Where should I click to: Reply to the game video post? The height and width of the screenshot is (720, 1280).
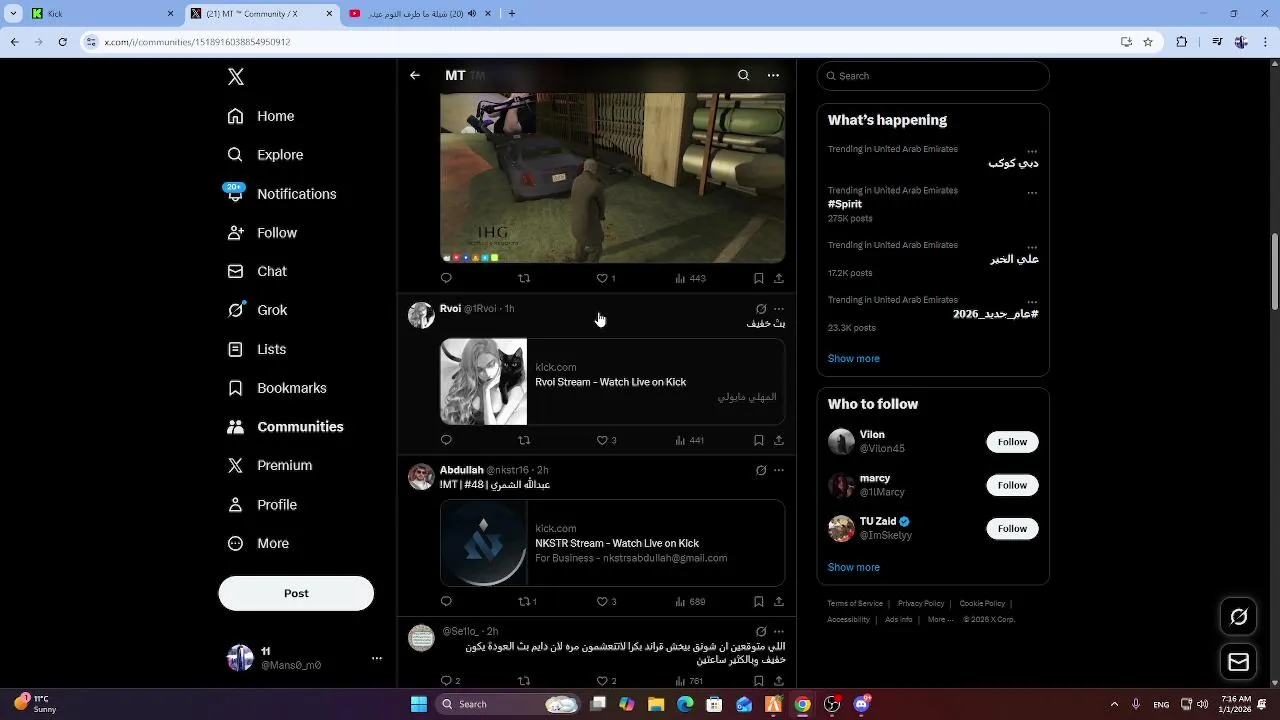pyautogui.click(x=446, y=279)
